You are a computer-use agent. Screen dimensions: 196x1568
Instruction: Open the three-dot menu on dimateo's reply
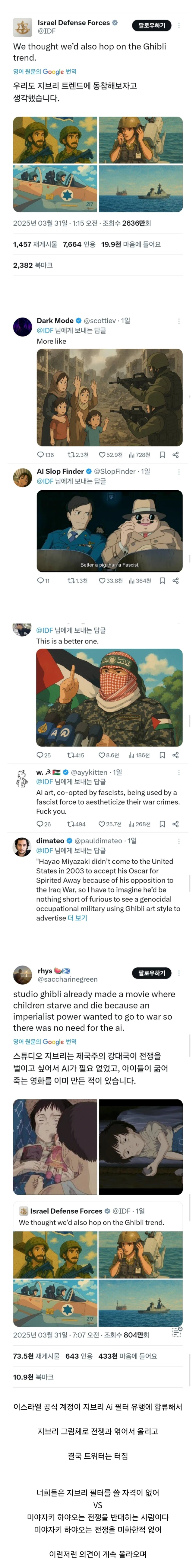179,841
